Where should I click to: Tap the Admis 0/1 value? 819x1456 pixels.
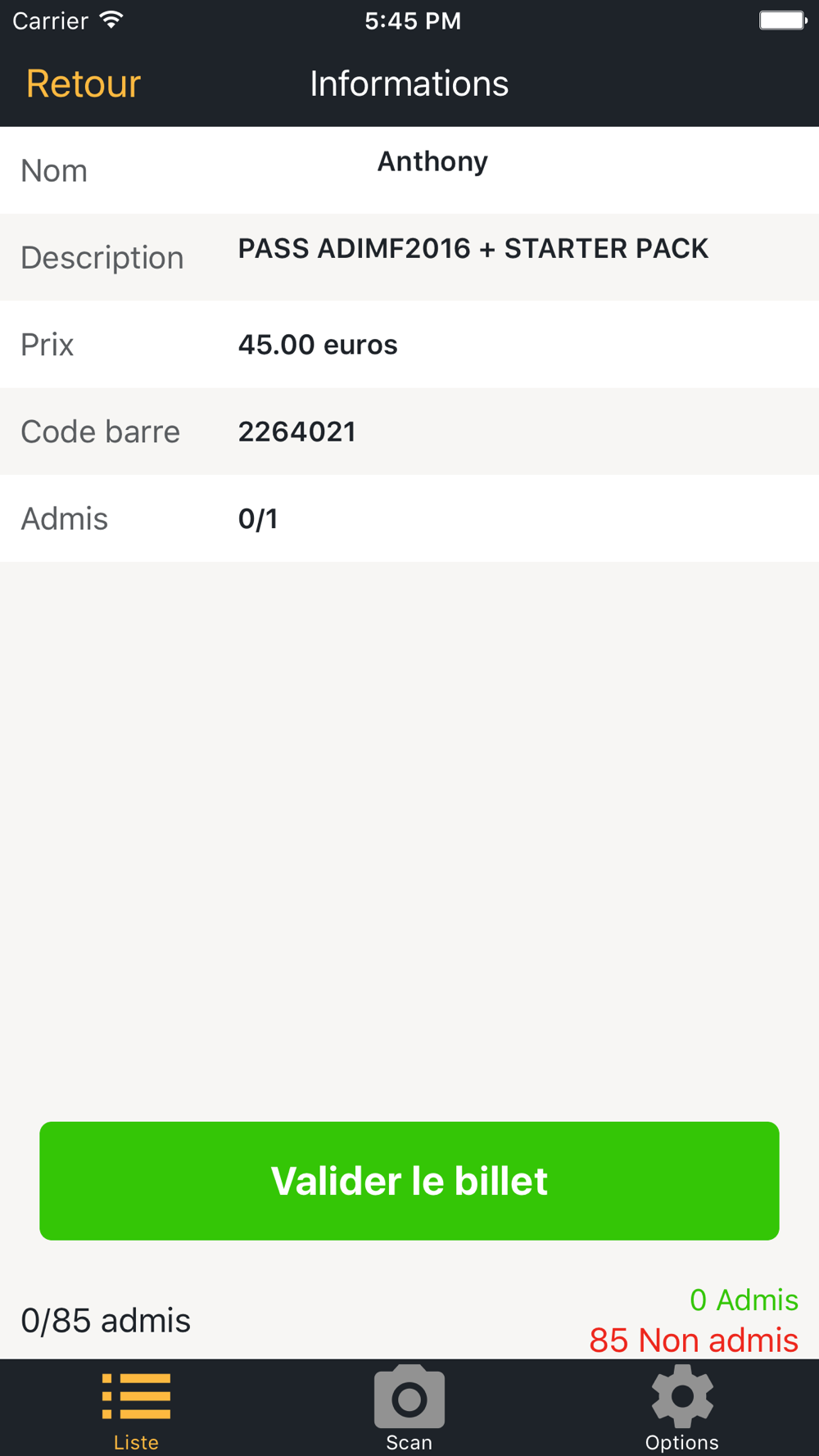point(258,519)
